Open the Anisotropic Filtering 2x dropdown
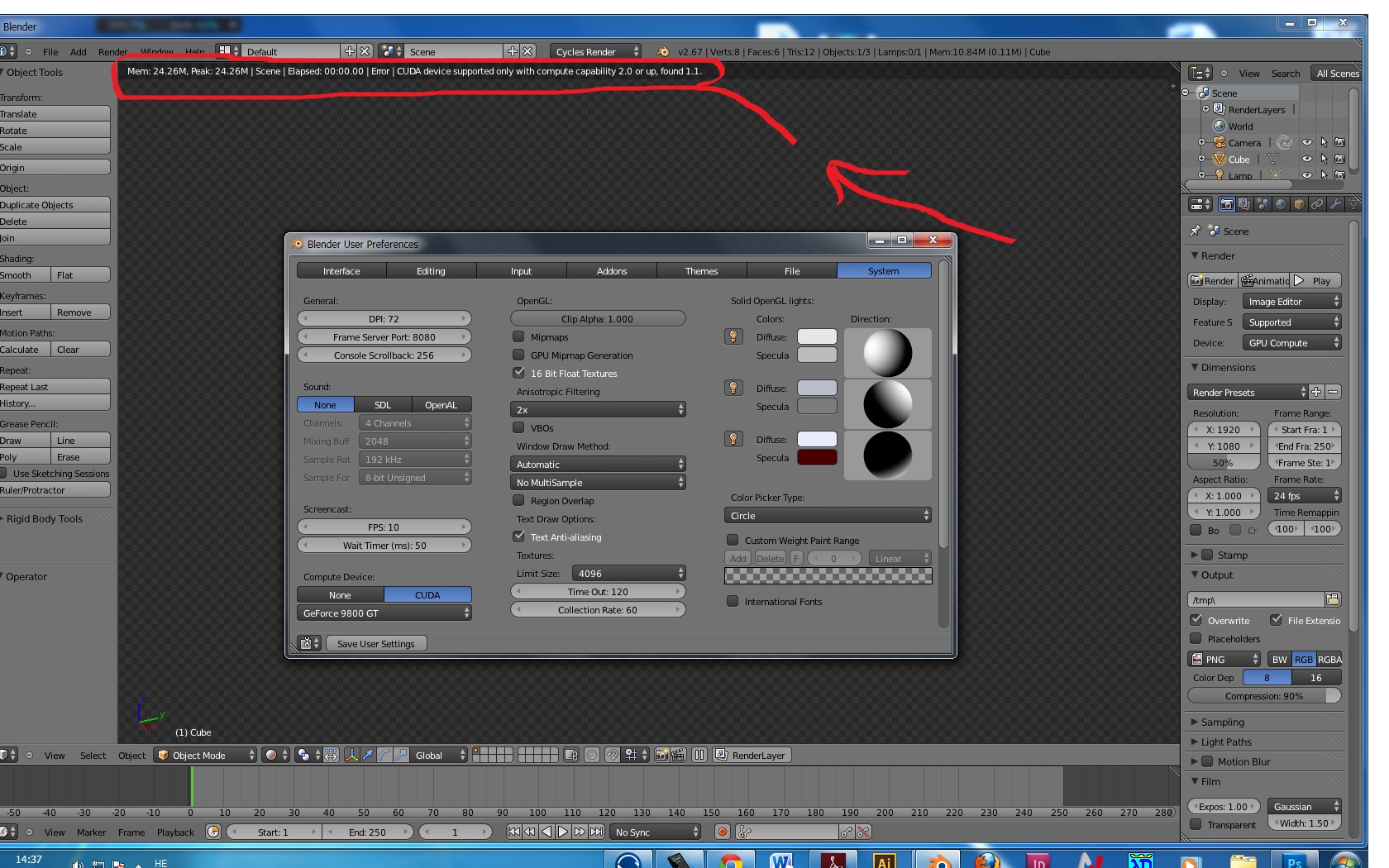 598,409
